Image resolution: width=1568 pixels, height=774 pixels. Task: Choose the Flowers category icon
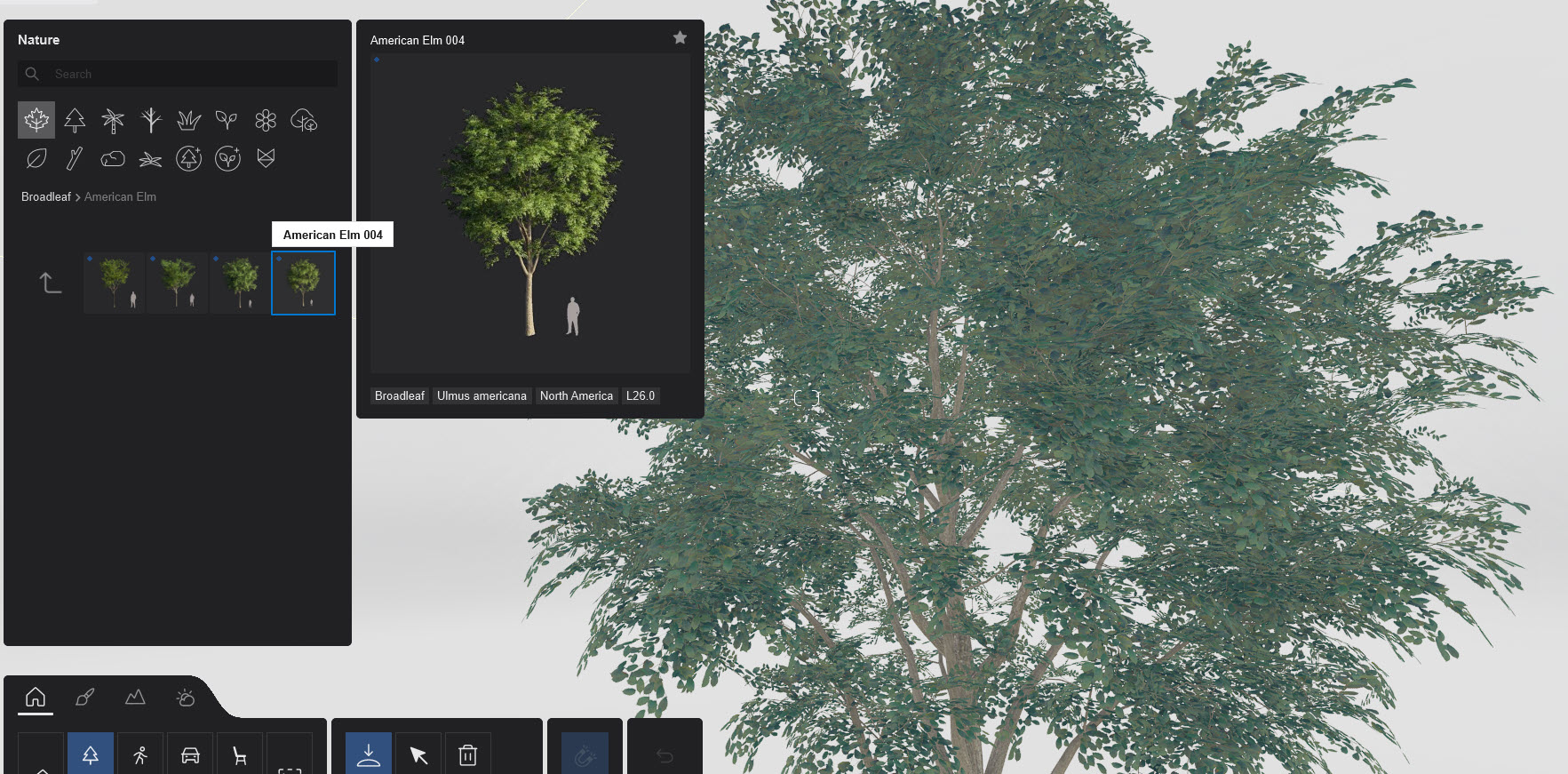point(265,120)
